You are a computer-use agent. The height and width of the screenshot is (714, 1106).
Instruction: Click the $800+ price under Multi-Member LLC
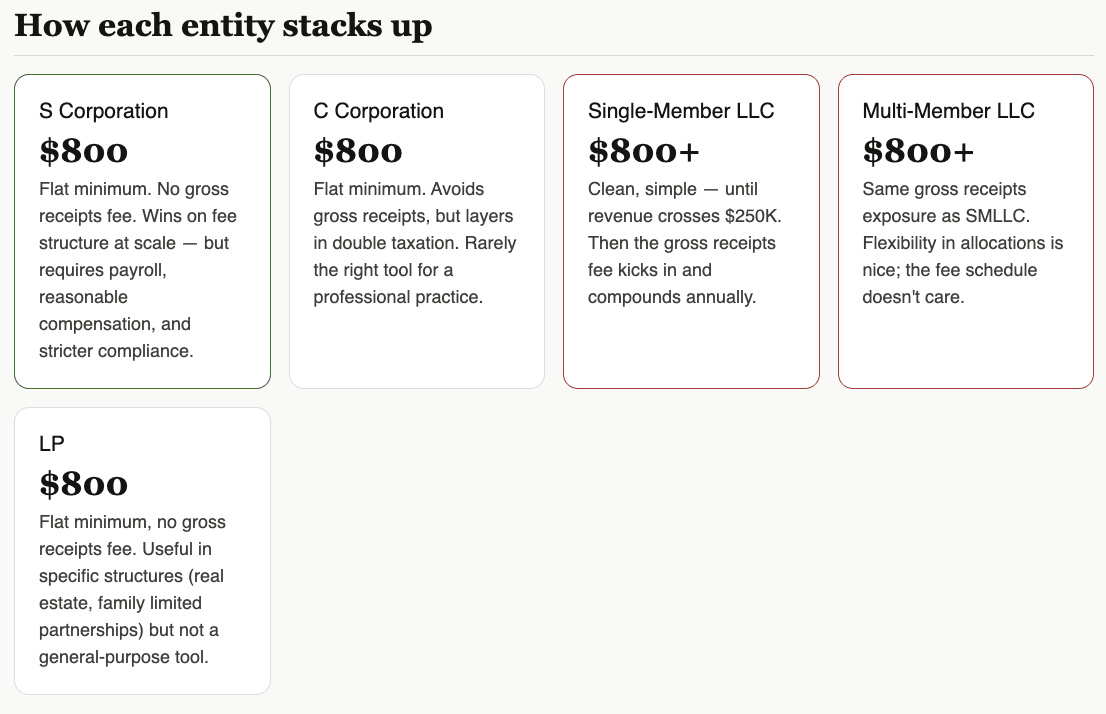[x=918, y=151]
